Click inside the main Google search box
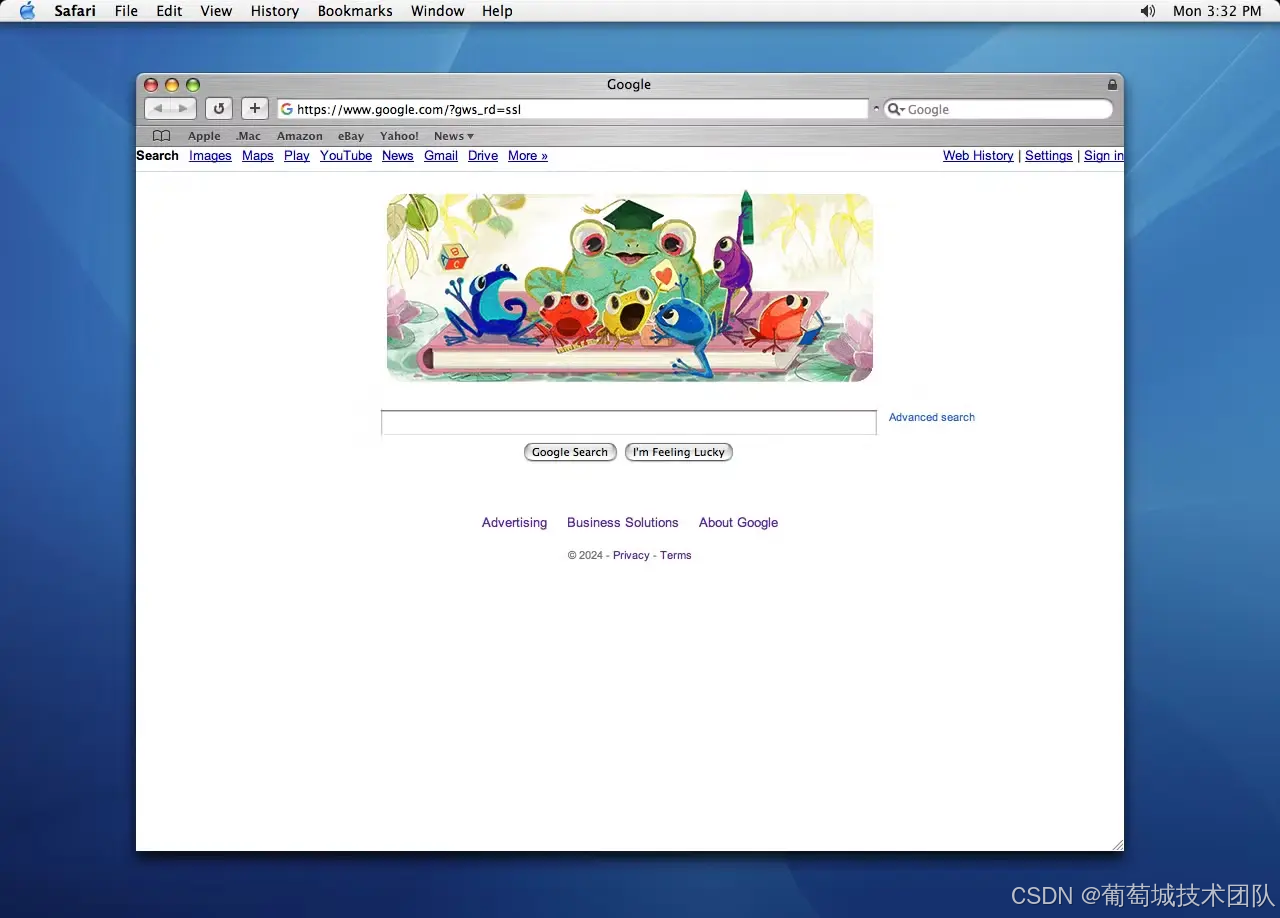Screen dimensions: 1280x918 pyautogui.click(x=629, y=423)
